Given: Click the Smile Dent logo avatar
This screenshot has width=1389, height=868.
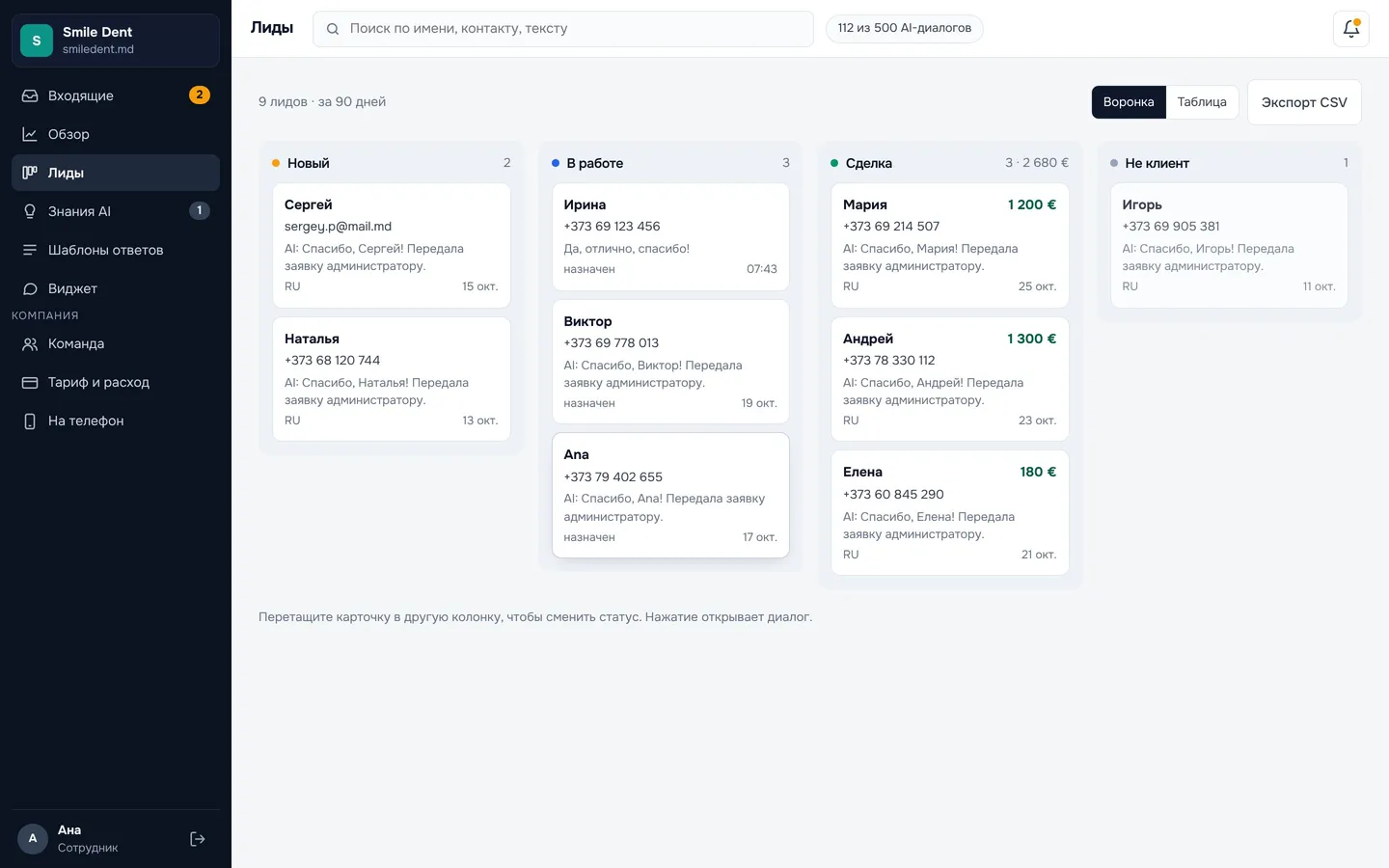Looking at the screenshot, I should (x=37, y=41).
